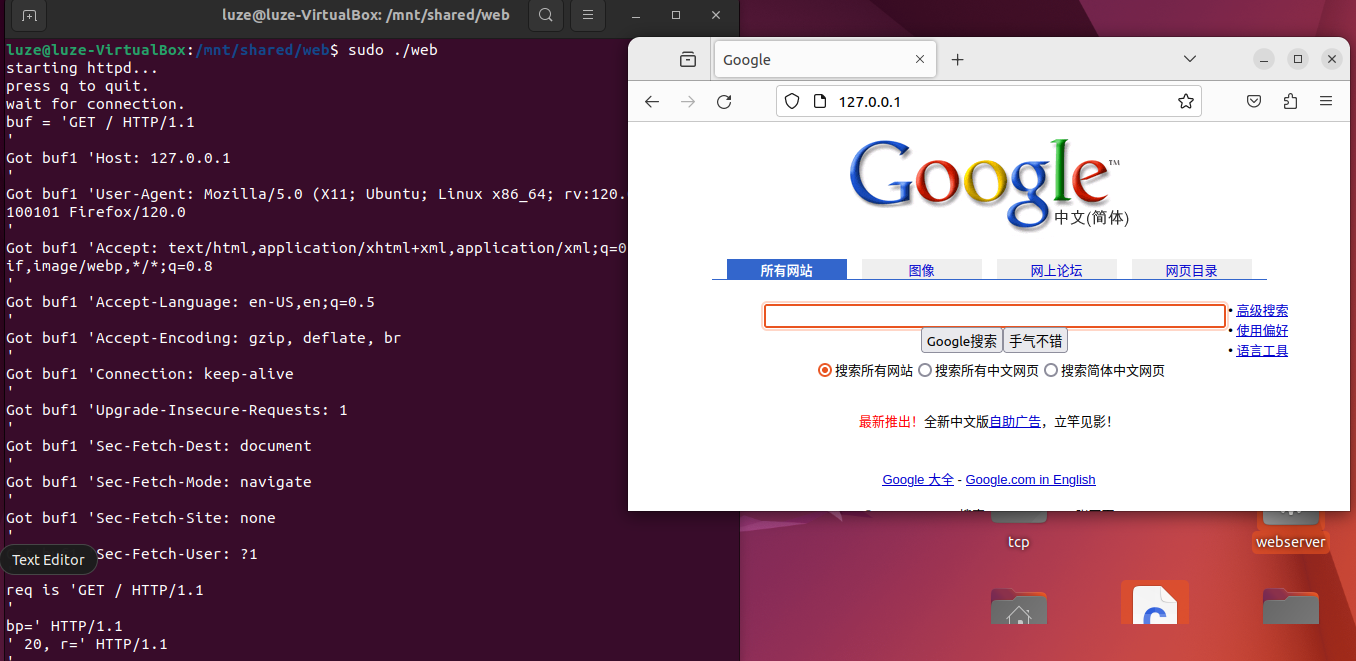
Task: Click the 'Upgrade-Insecure-Requests: 1' line
Action: pos(177,410)
